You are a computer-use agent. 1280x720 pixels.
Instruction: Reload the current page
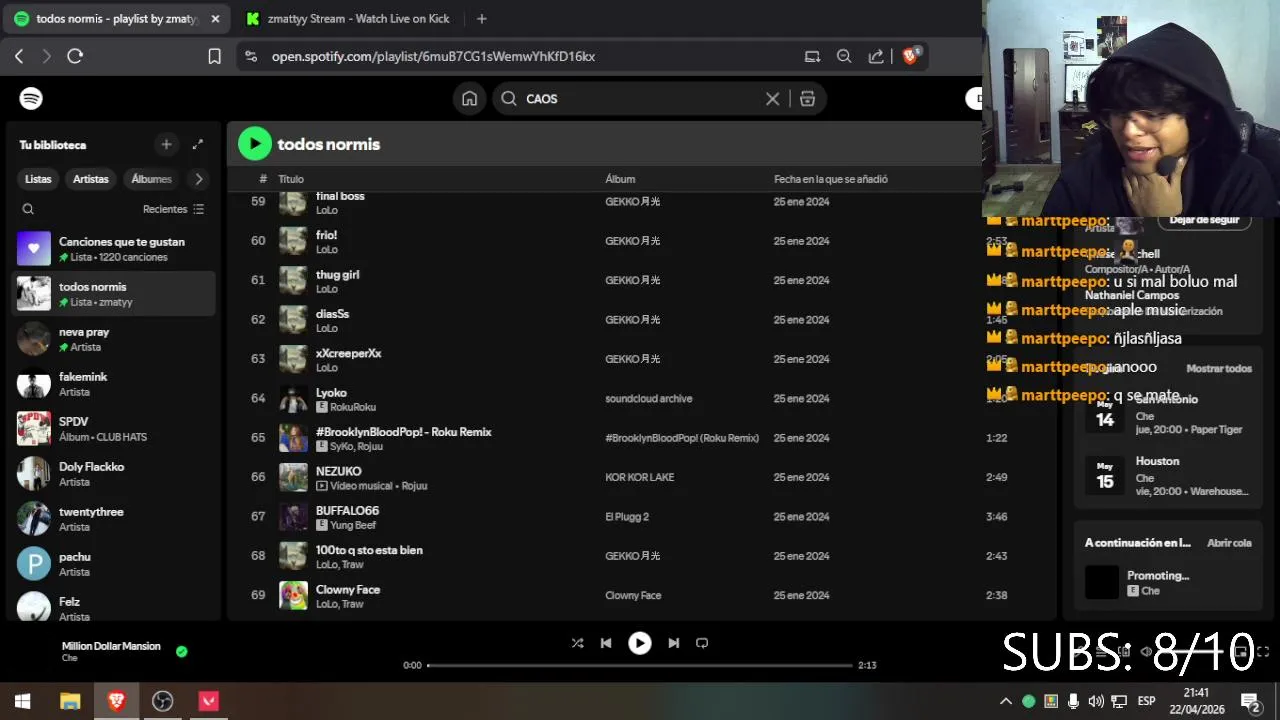click(75, 56)
